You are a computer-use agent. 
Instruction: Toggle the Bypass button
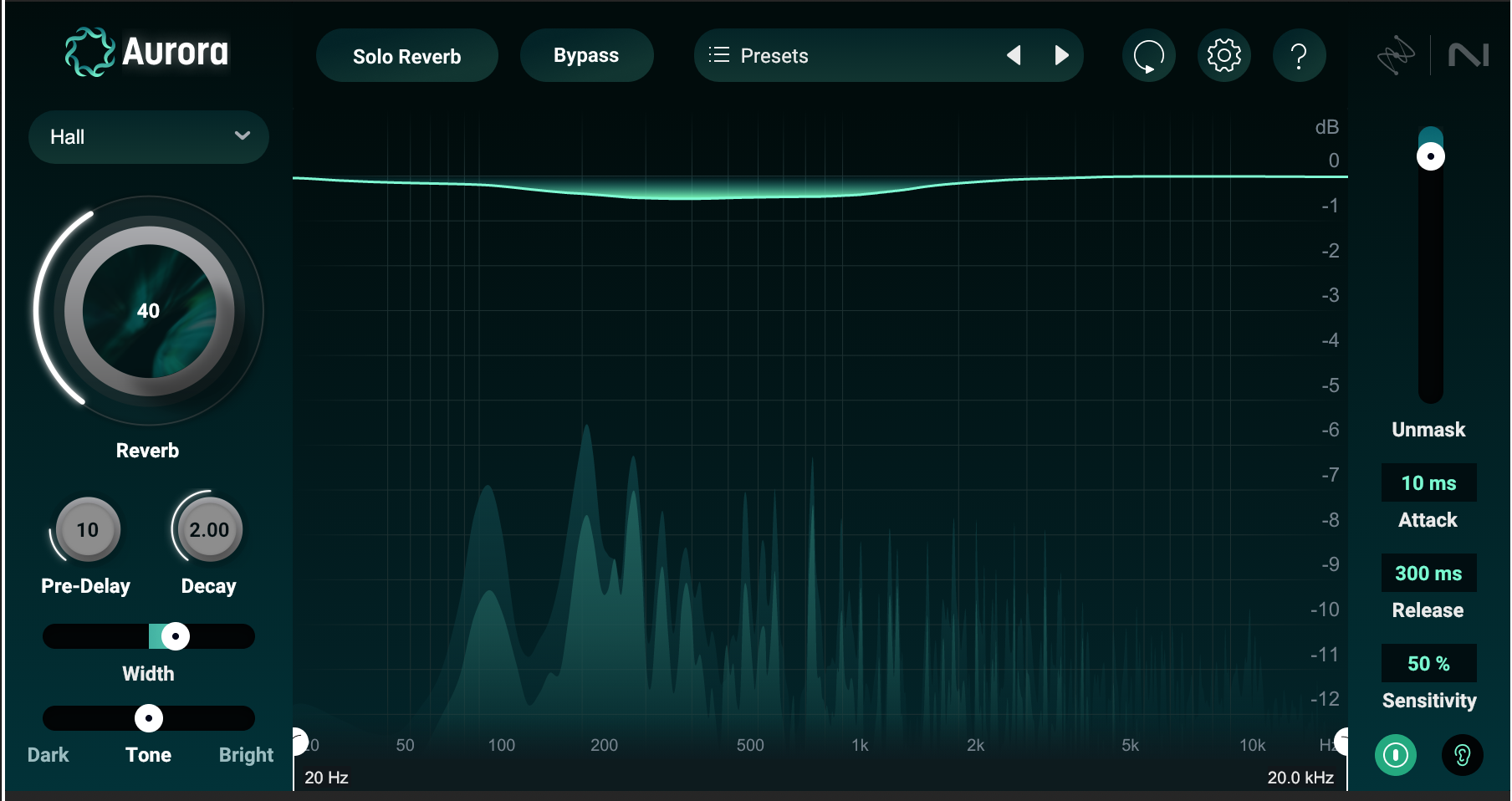tap(586, 56)
